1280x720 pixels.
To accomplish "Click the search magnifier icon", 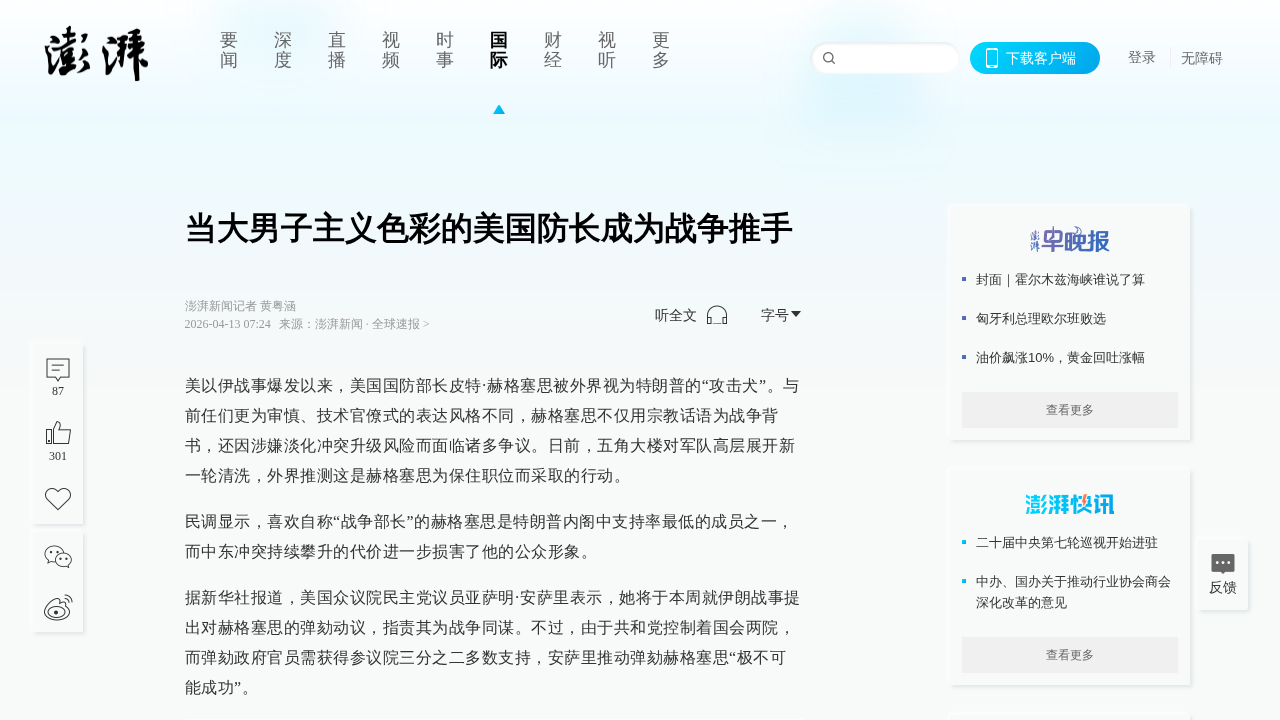I will click(x=829, y=58).
